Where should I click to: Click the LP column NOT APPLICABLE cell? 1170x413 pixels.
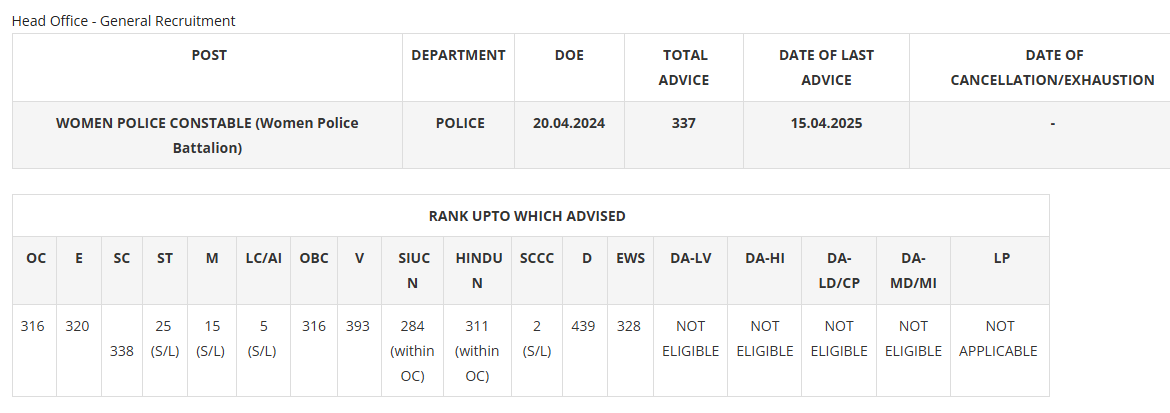pyautogui.click(x=998, y=338)
